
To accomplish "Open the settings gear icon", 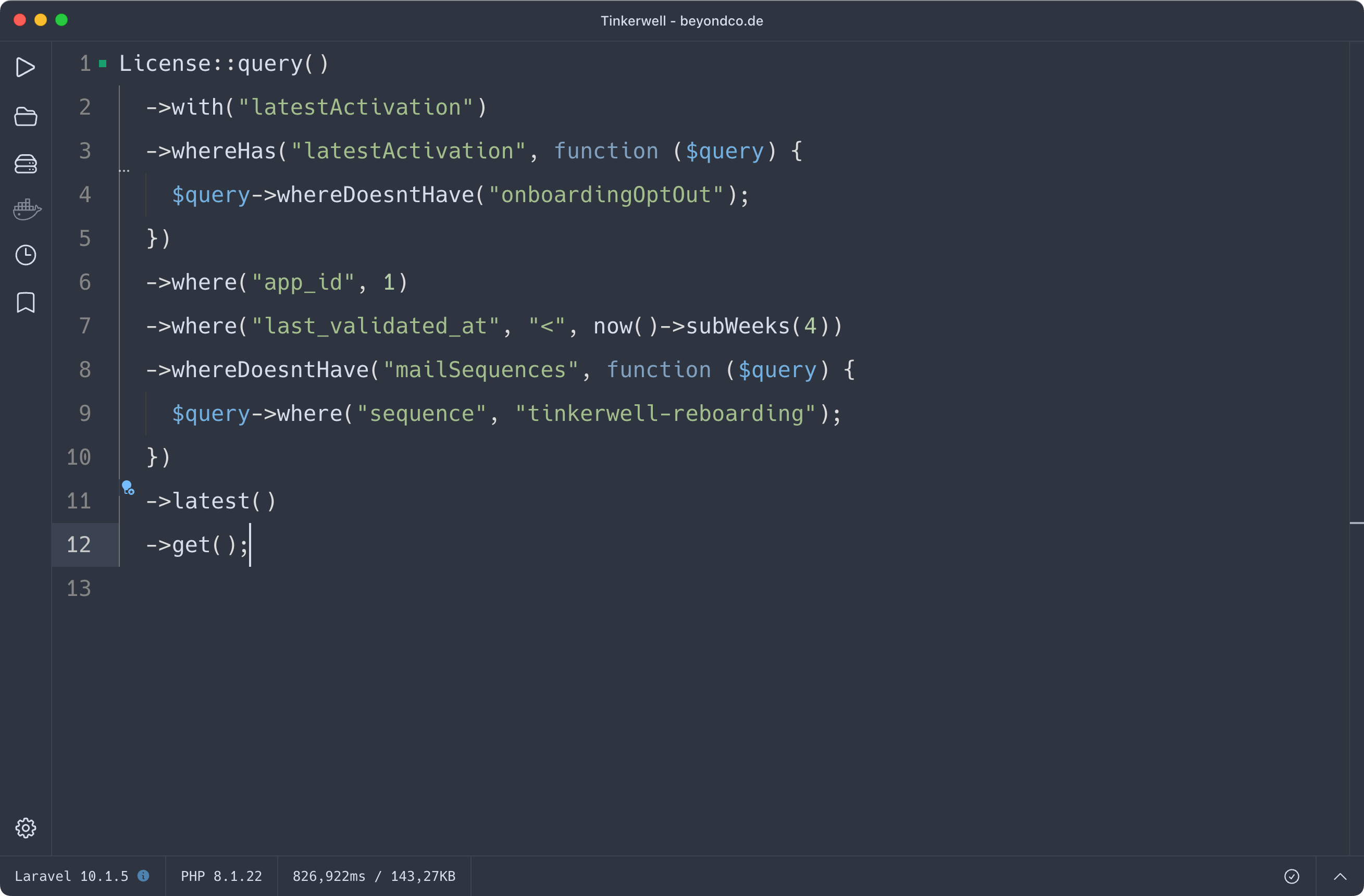I will tap(25, 828).
